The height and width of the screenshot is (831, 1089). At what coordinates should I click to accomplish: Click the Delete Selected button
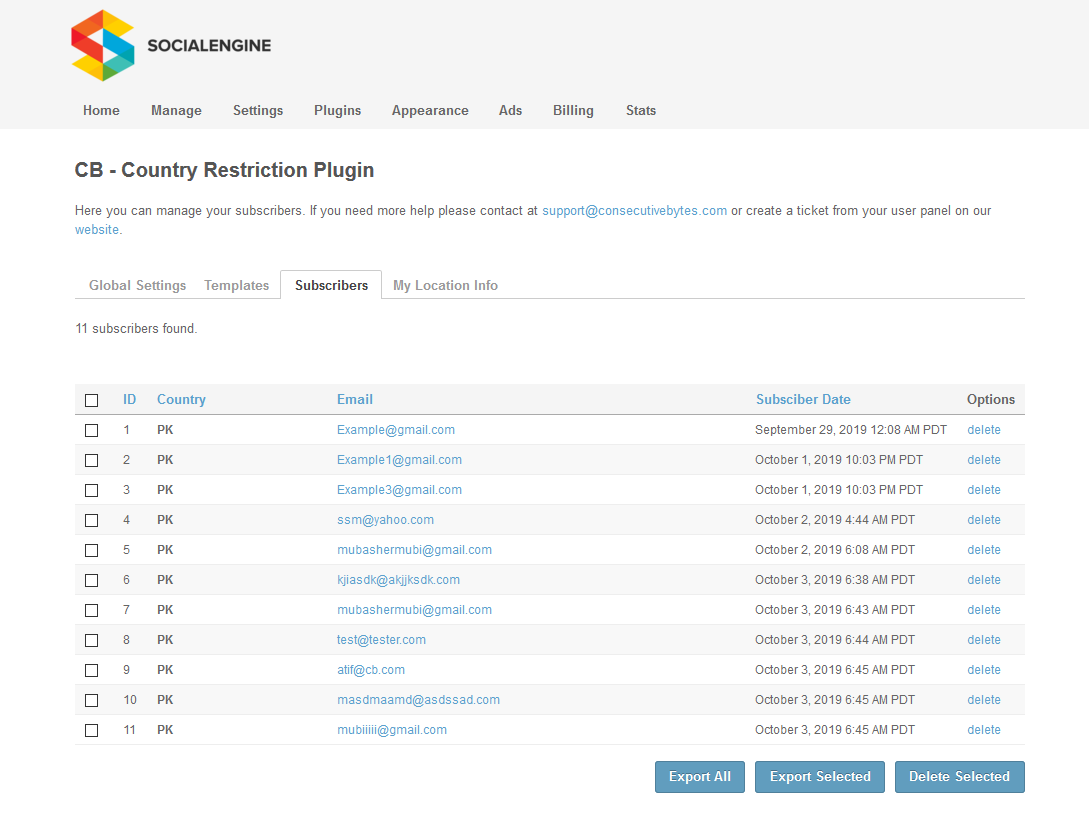959,777
